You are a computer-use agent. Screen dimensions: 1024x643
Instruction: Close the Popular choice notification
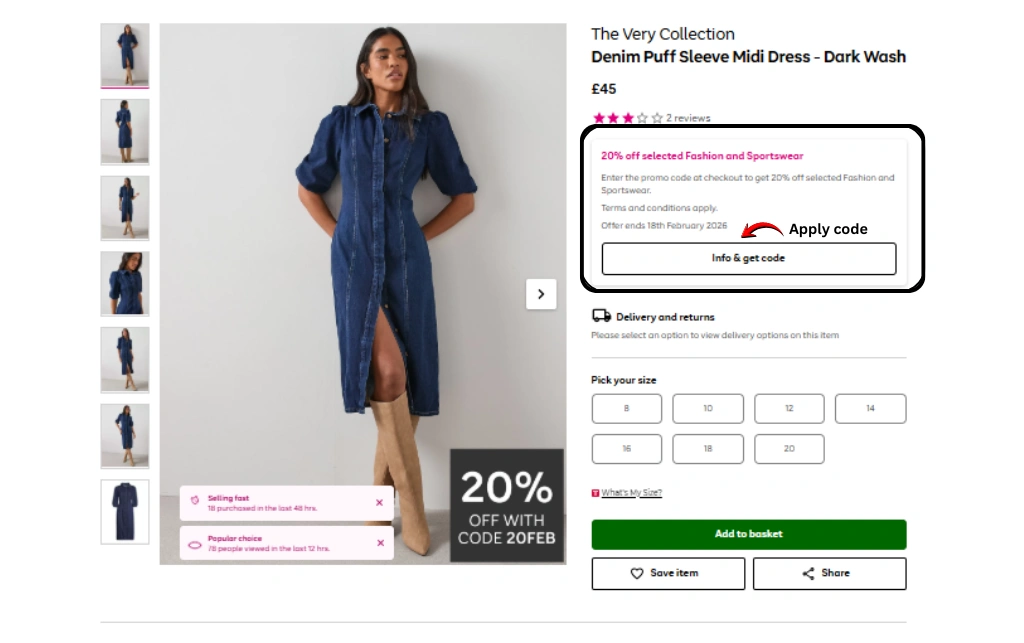[x=379, y=543]
